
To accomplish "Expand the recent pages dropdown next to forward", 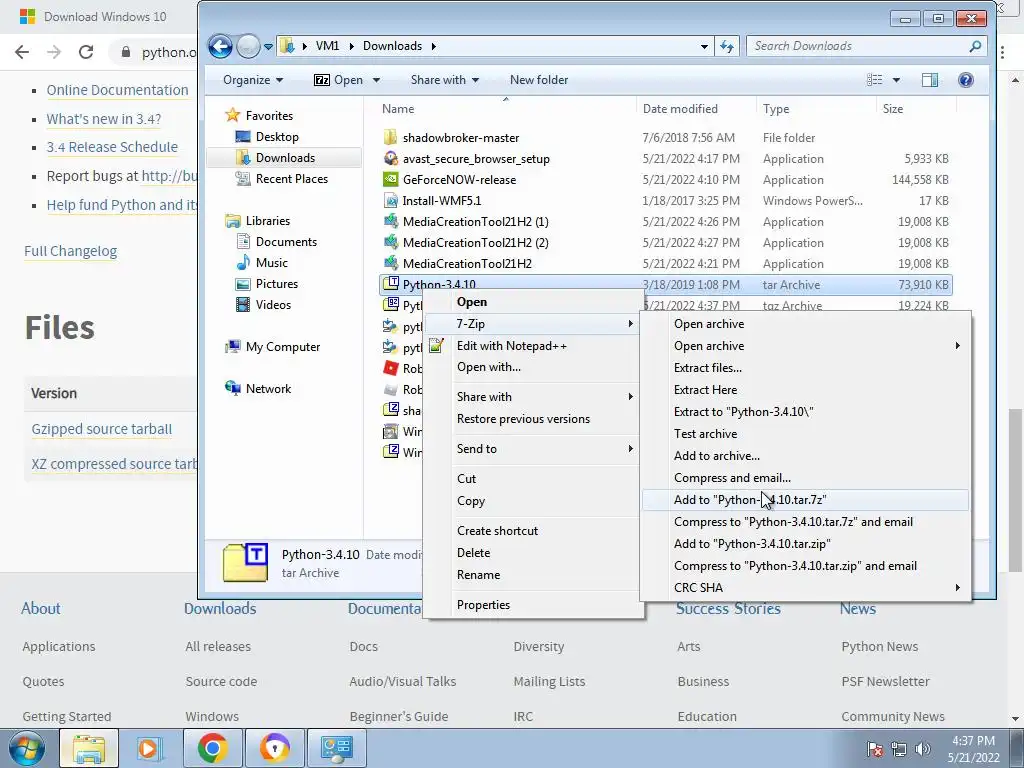I will [268, 46].
